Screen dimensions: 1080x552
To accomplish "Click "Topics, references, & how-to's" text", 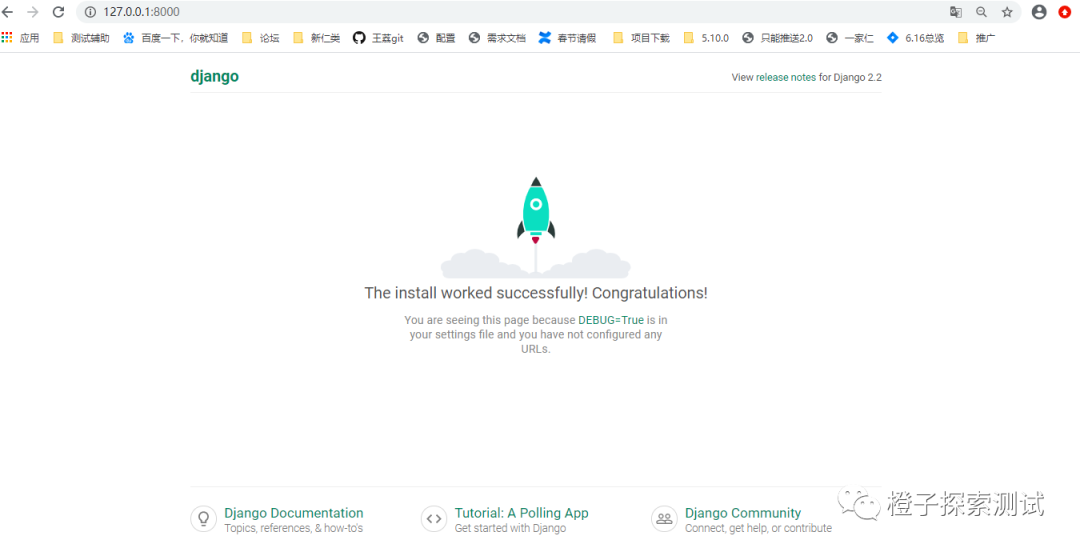I will [x=293, y=529].
